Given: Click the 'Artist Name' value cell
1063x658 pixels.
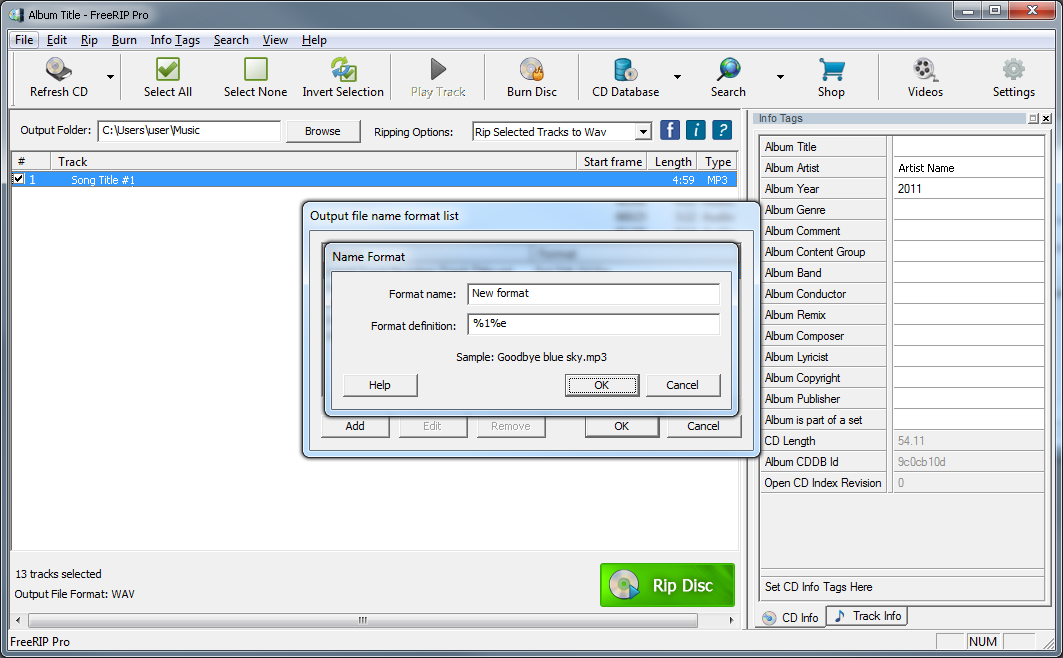Looking at the screenshot, I should (x=968, y=167).
